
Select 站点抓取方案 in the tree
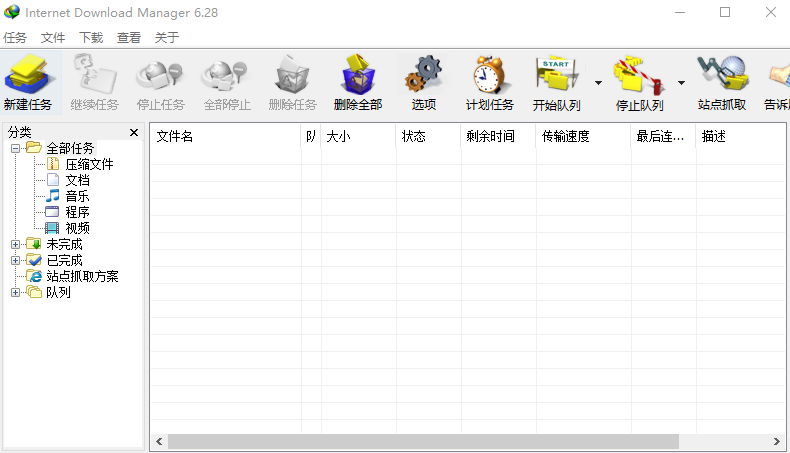pos(82,276)
